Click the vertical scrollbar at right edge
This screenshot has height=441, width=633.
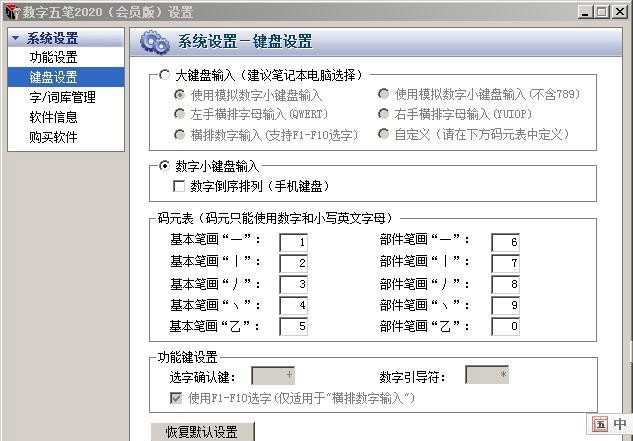click(x=630, y=351)
